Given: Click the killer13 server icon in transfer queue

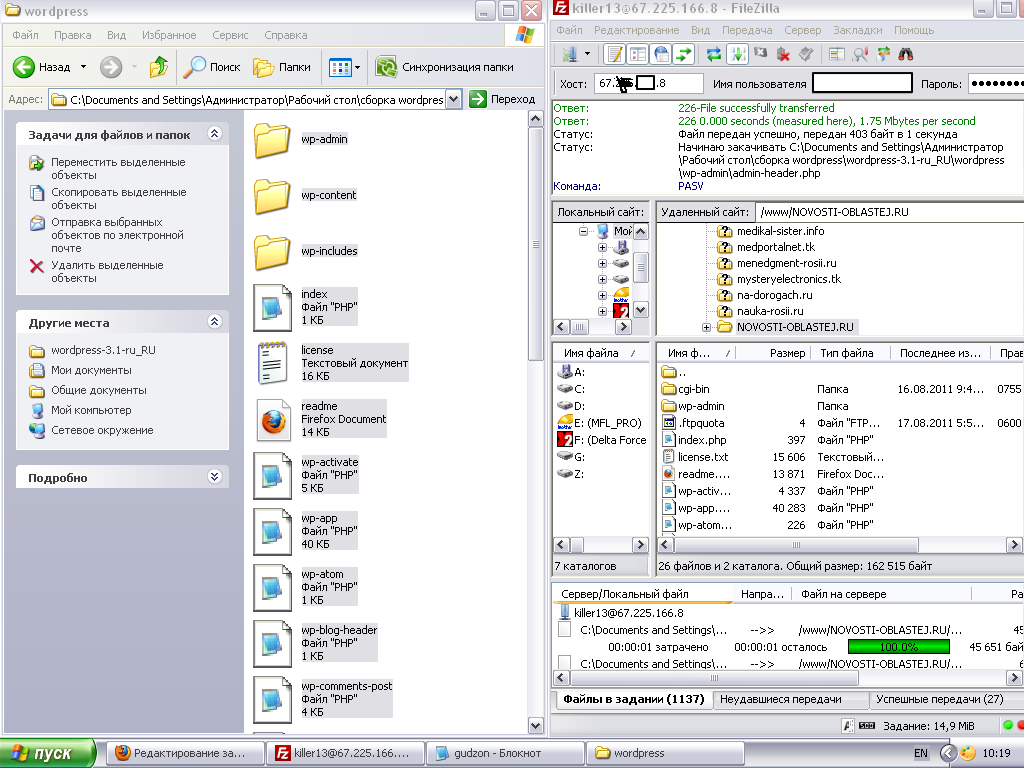Looking at the screenshot, I should [x=565, y=613].
